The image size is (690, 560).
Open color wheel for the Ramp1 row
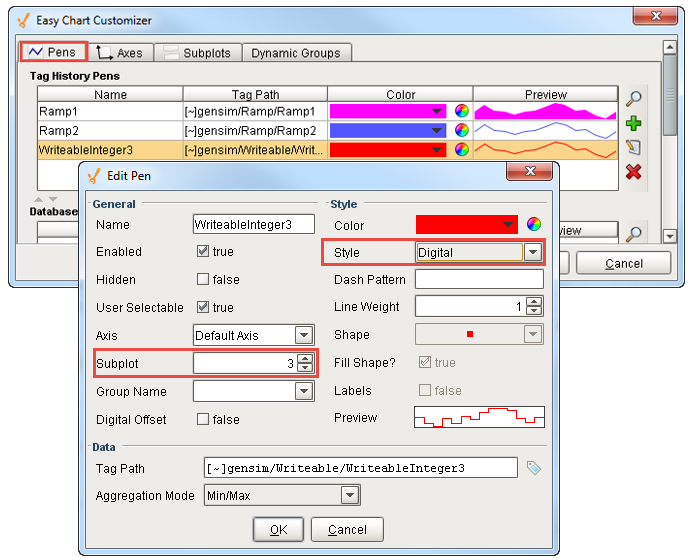[461, 111]
